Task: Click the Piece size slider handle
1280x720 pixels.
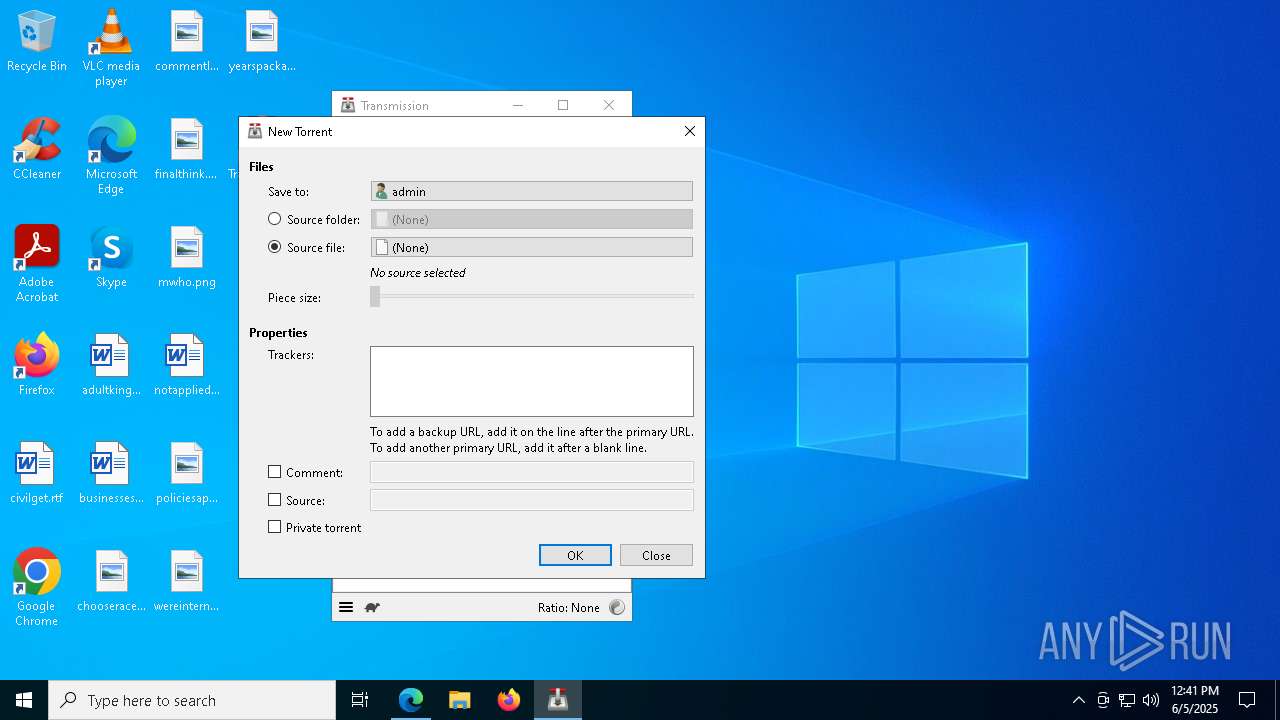Action: tap(375, 297)
